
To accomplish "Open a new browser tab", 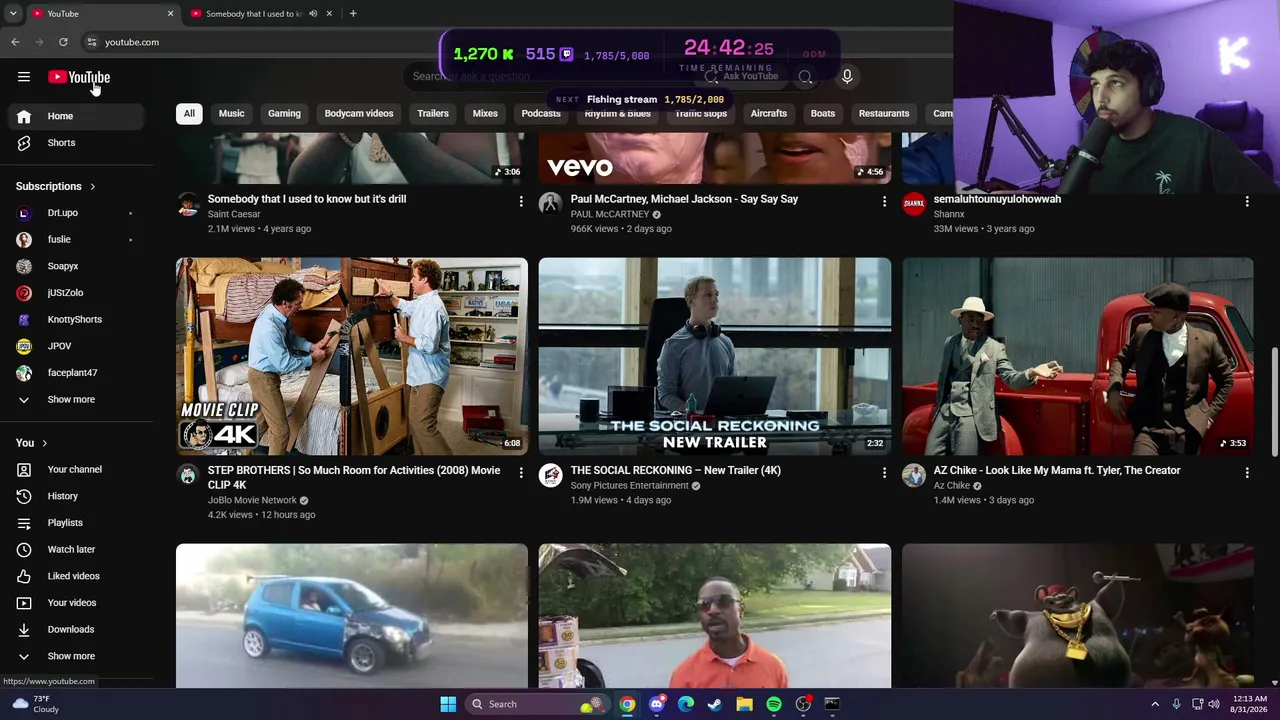I will 353,13.
